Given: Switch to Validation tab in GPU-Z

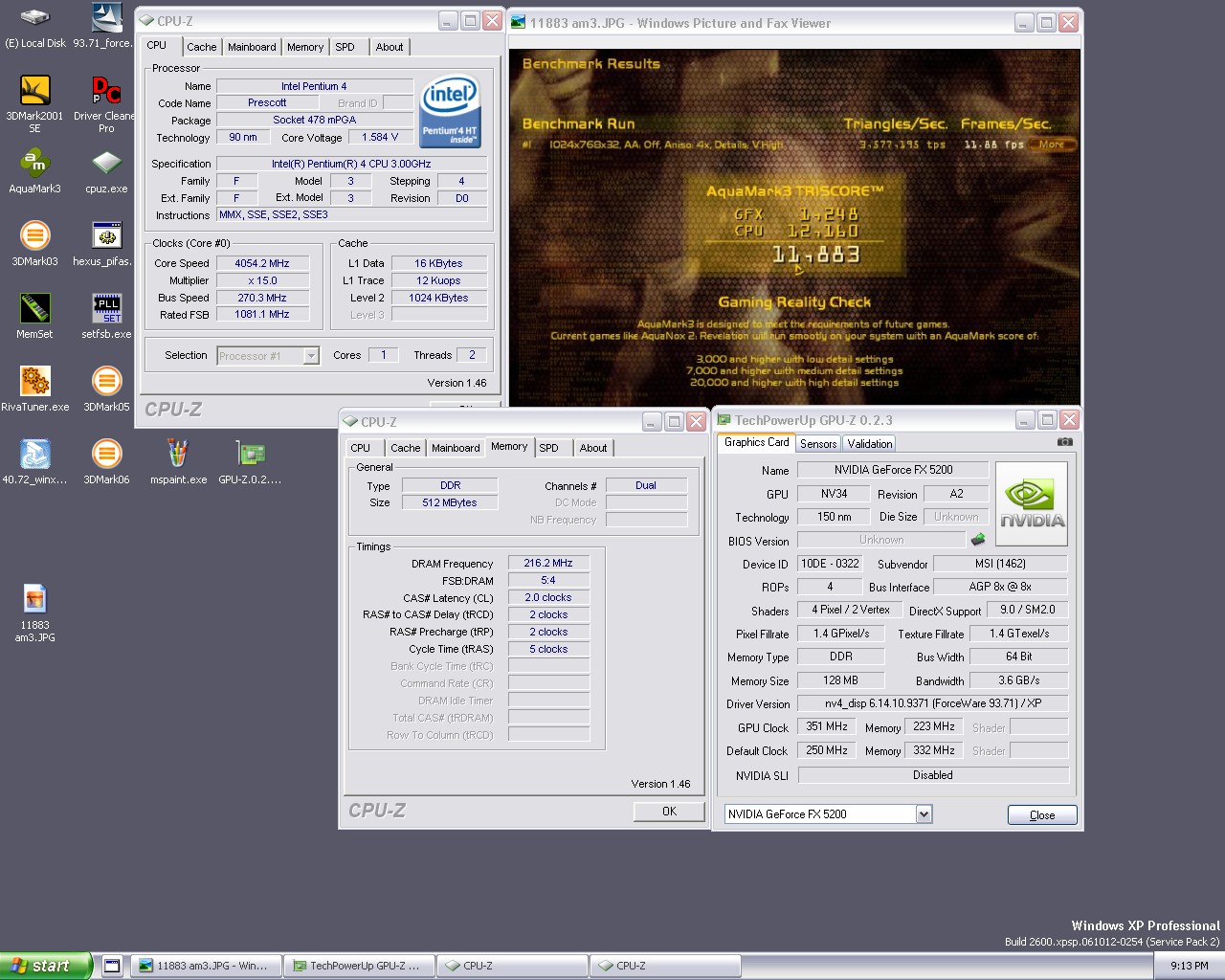Looking at the screenshot, I should pyautogui.click(x=869, y=444).
